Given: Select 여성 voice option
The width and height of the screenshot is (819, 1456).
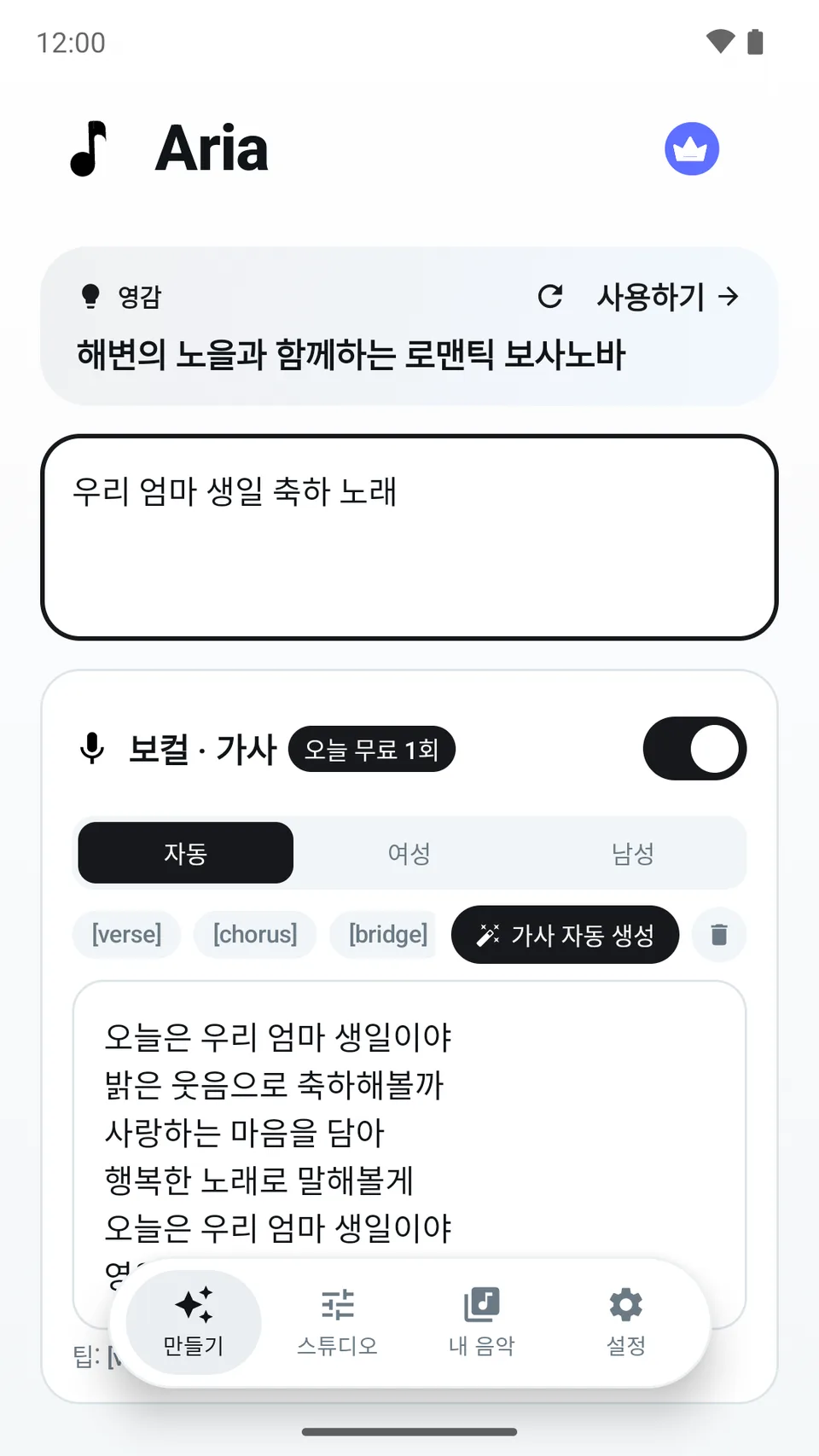Looking at the screenshot, I should pyautogui.click(x=409, y=853).
